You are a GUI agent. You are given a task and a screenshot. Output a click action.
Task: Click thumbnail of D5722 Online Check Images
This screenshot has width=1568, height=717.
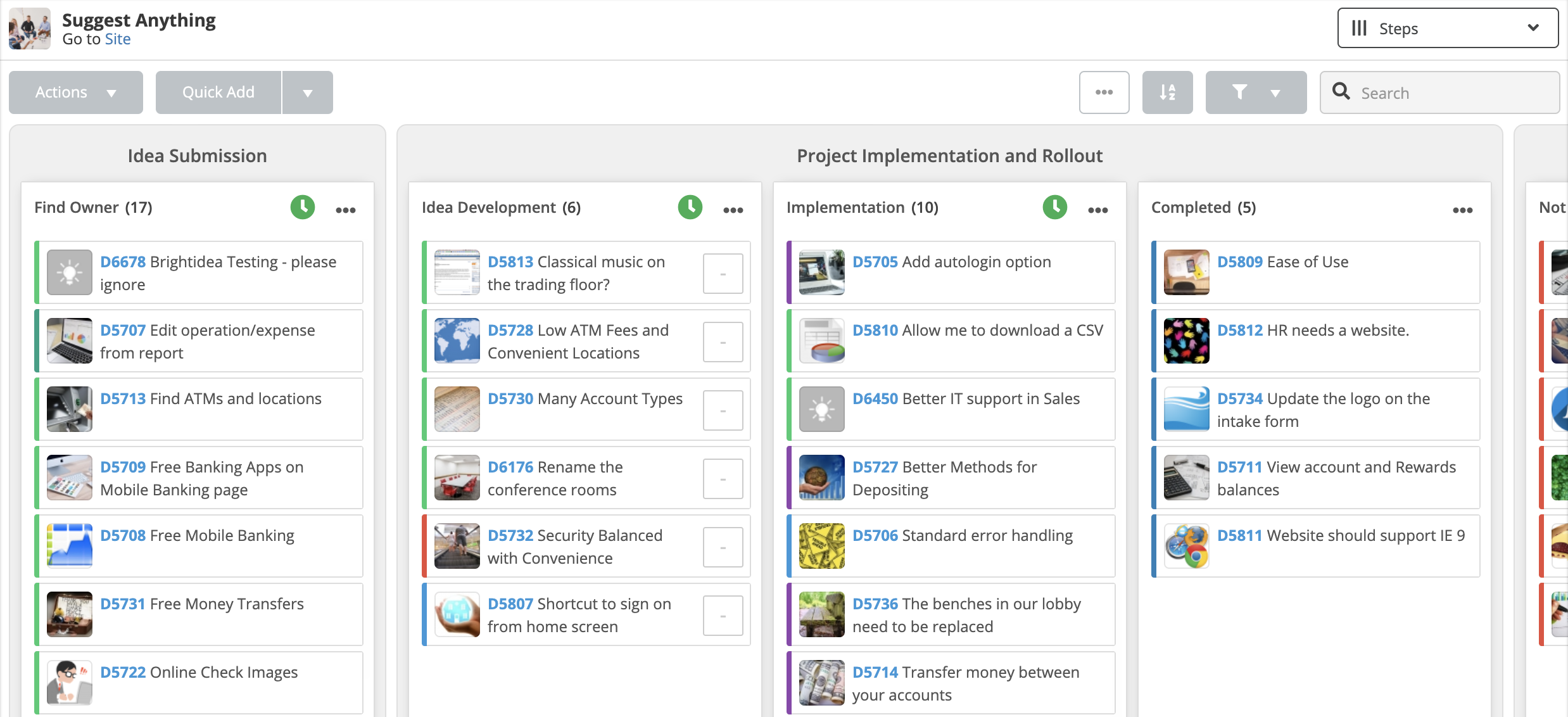70,683
